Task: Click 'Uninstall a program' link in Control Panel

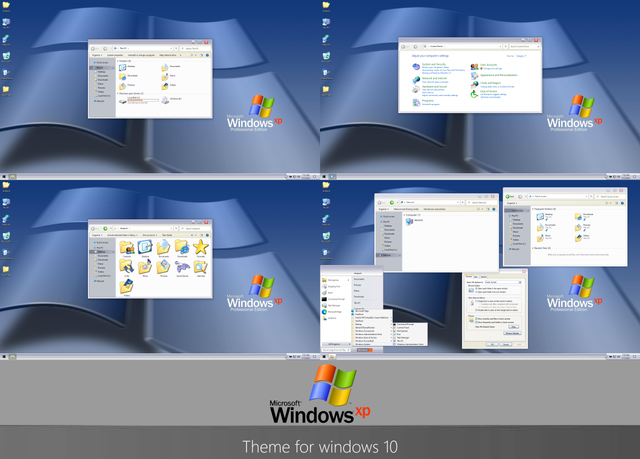Action: 431,104
